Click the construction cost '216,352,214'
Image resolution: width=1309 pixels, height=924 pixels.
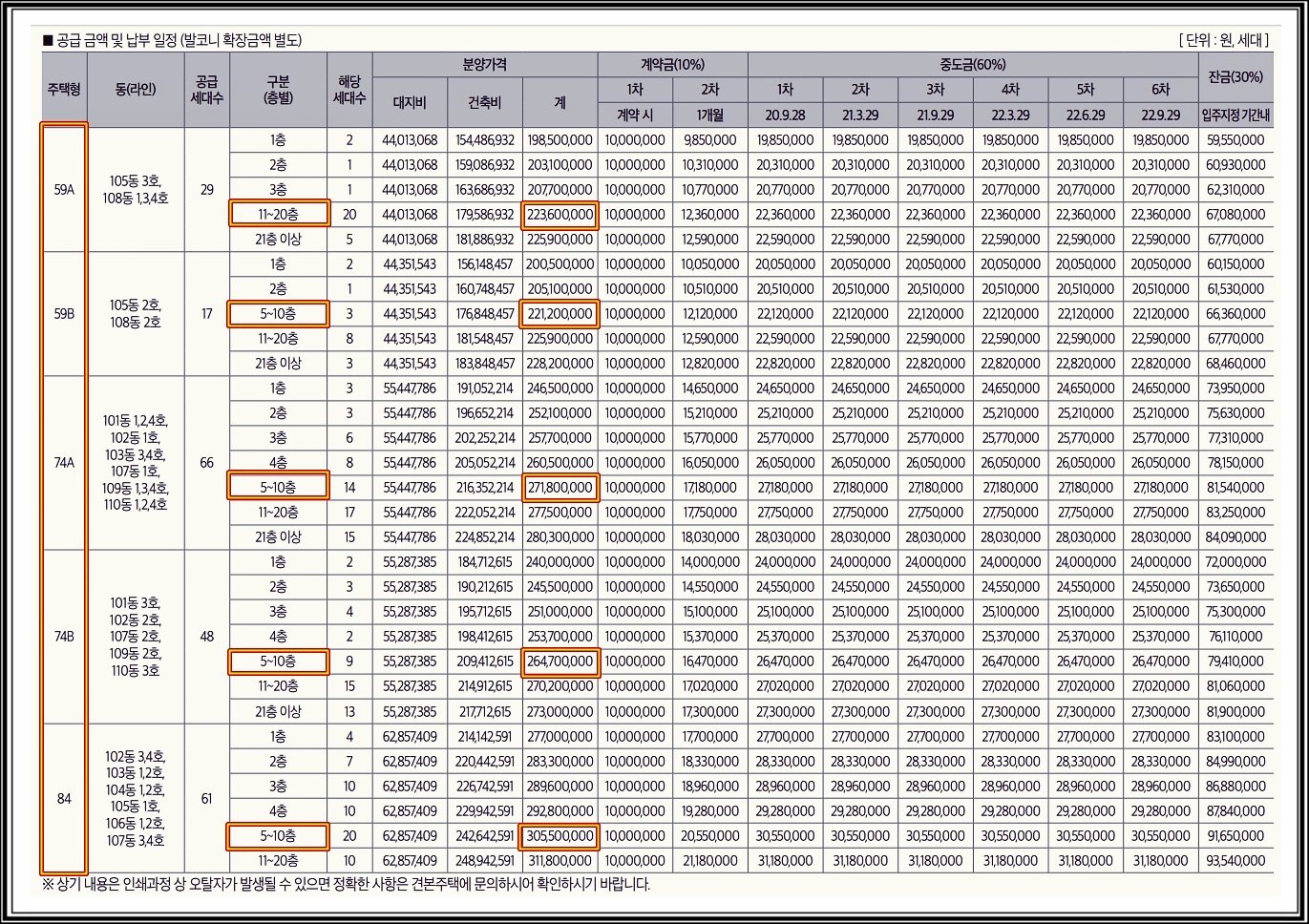pos(485,488)
